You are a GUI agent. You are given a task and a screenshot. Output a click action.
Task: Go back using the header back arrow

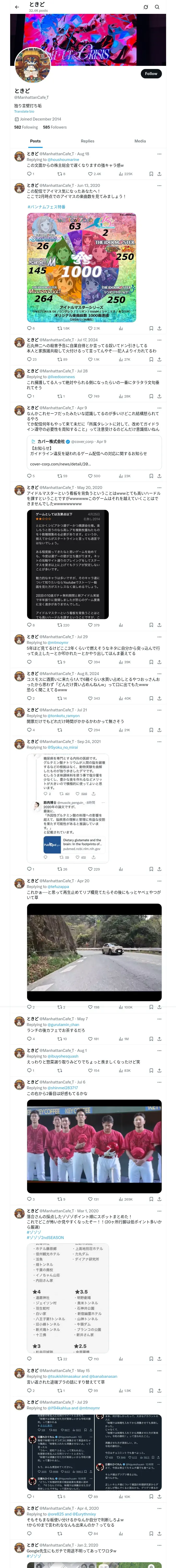pos(17,7)
